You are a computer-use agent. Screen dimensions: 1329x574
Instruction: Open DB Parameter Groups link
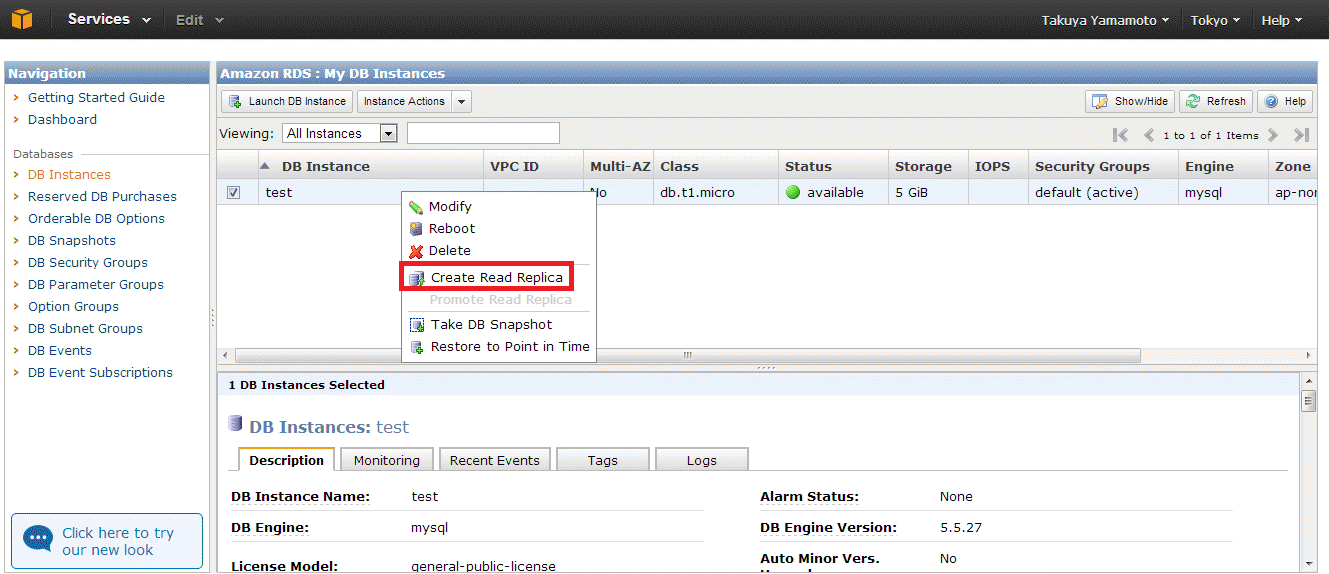point(96,285)
